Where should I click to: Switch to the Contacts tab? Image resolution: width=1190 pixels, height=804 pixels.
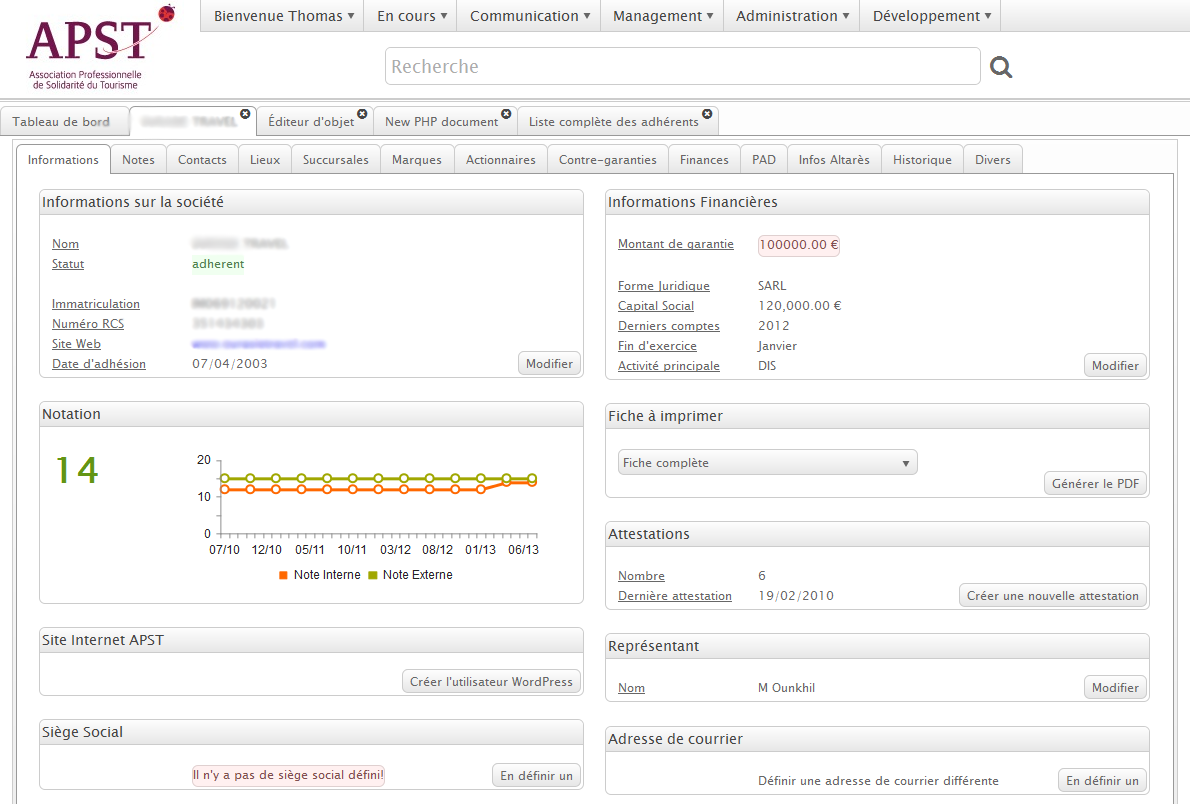point(202,160)
